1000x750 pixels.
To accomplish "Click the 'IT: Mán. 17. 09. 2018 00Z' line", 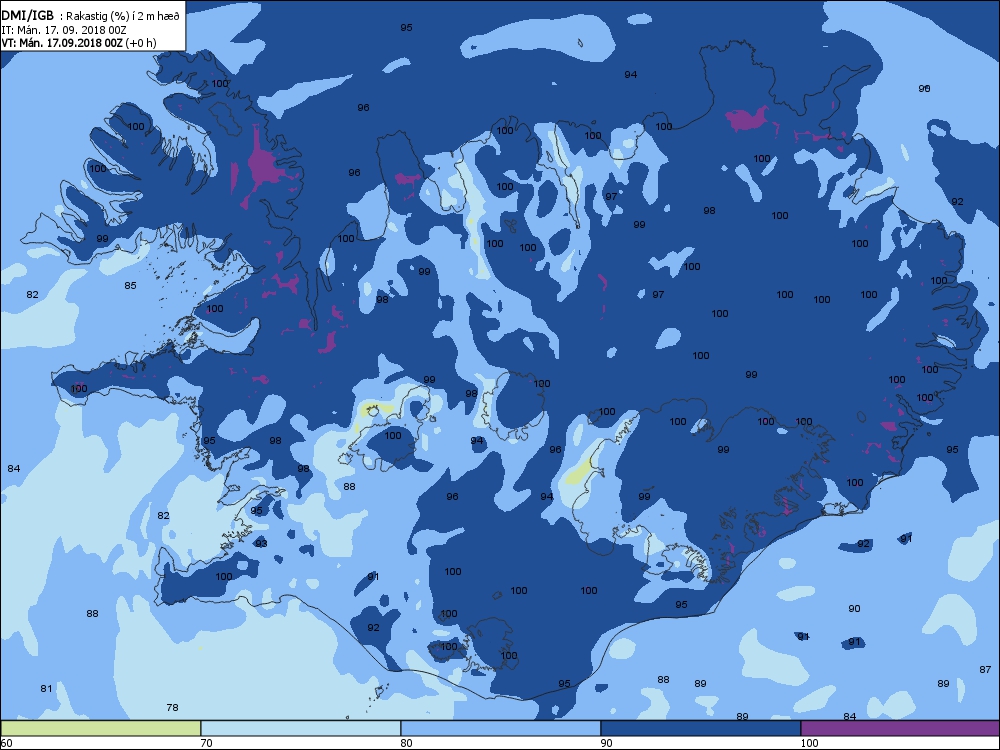I will (x=64, y=29).
